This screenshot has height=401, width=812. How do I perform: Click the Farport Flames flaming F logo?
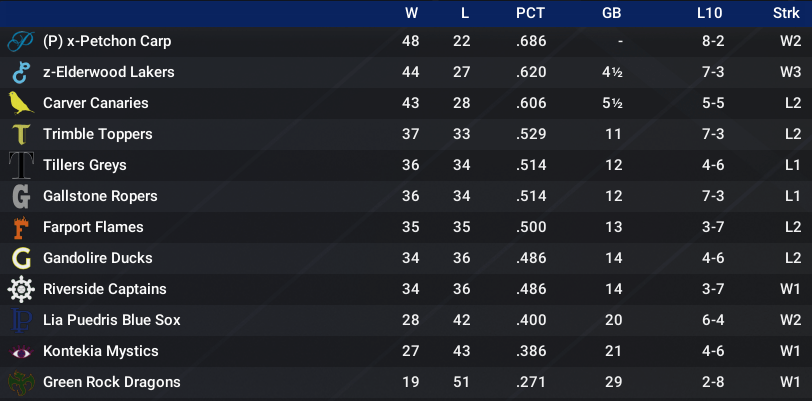pos(21,227)
